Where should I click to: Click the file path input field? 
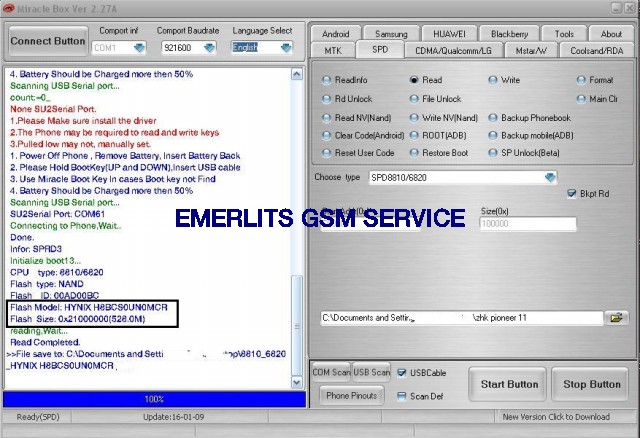point(462,318)
